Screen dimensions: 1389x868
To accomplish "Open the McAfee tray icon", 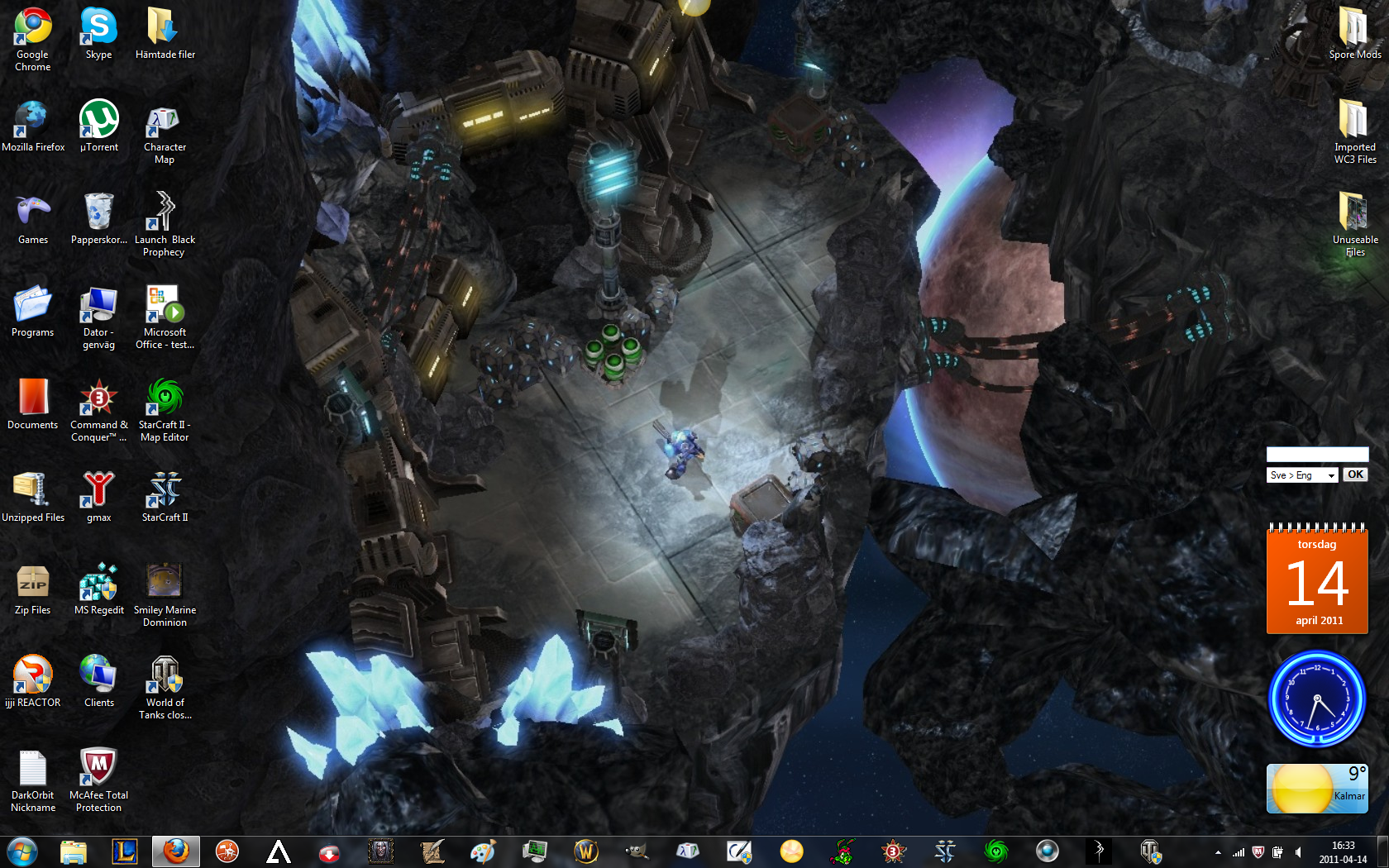I will 1258,852.
